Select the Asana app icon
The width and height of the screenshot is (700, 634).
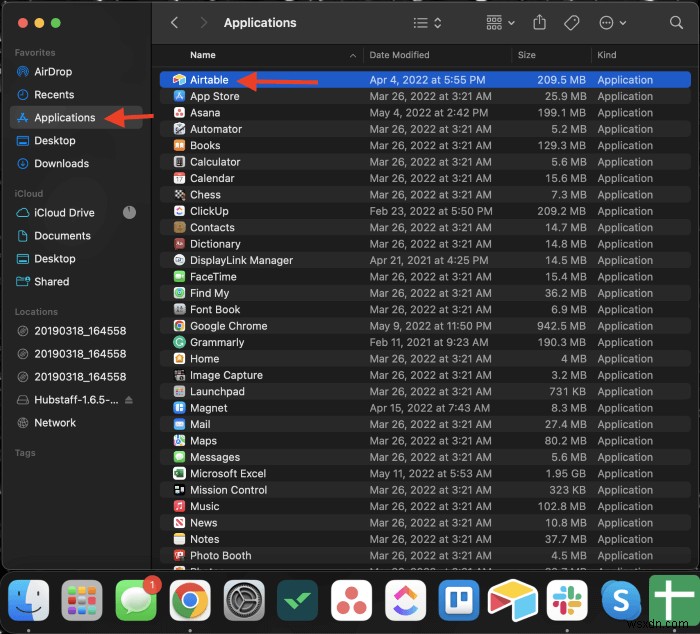(179, 113)
